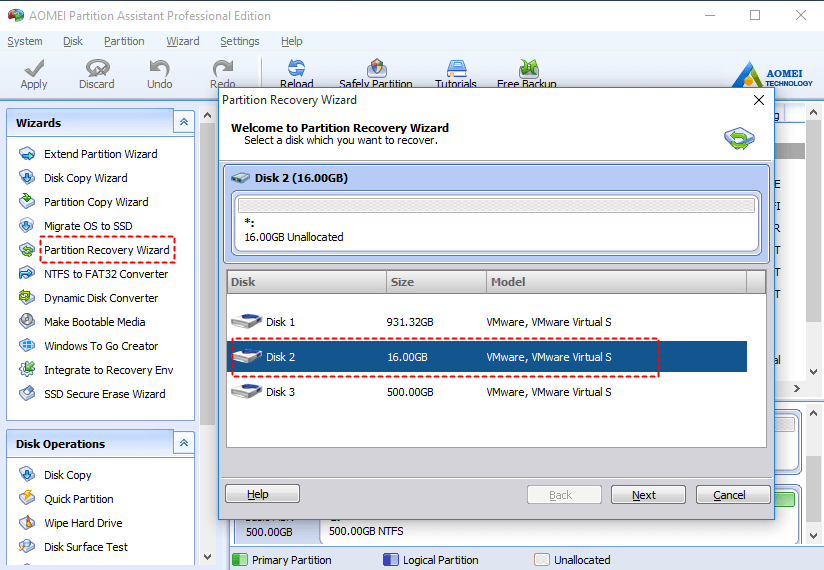Launch Extend Partition Wizard icon
This screenshot has width=824, height=570.
click(27, 154)
